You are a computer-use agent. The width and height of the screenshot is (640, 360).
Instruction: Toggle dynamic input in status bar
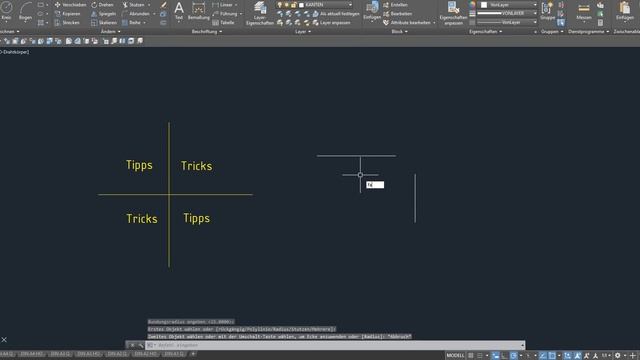(x=495, y=356)
